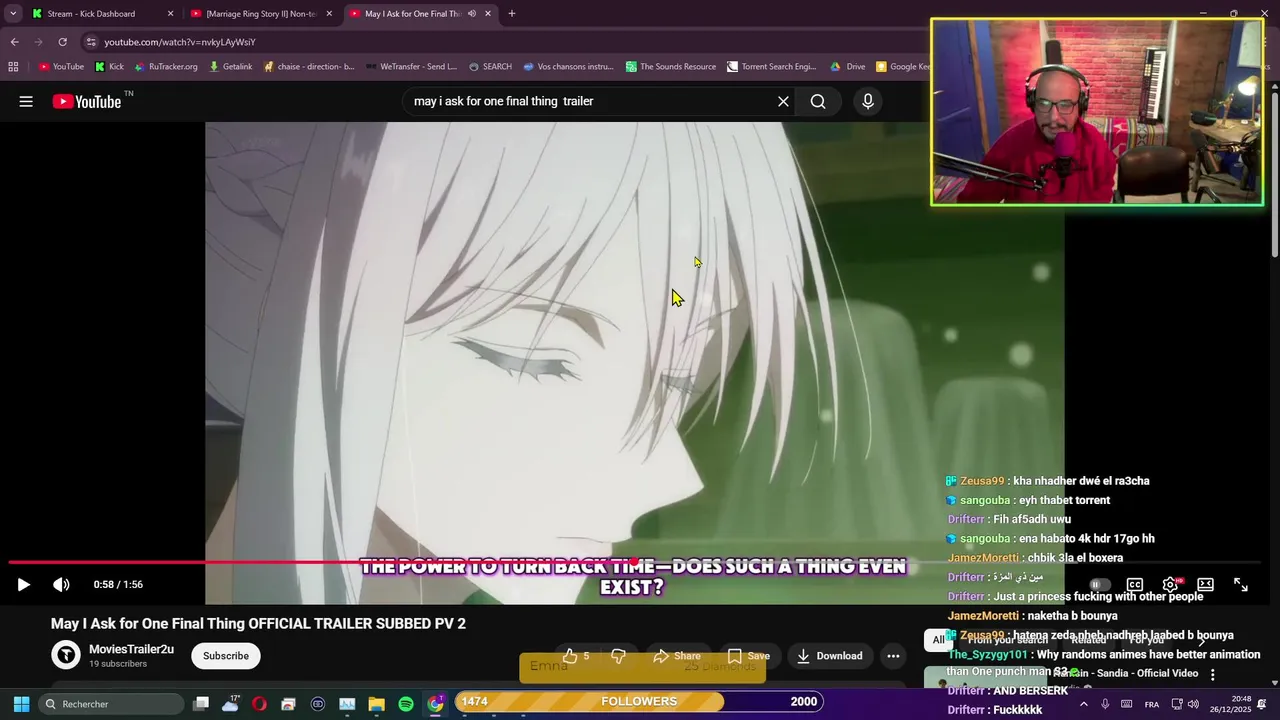Image resolution: width=1280 pixels, height=720 pixels.
Task: Open the Windows Start menu
Action: pos(21,704)
